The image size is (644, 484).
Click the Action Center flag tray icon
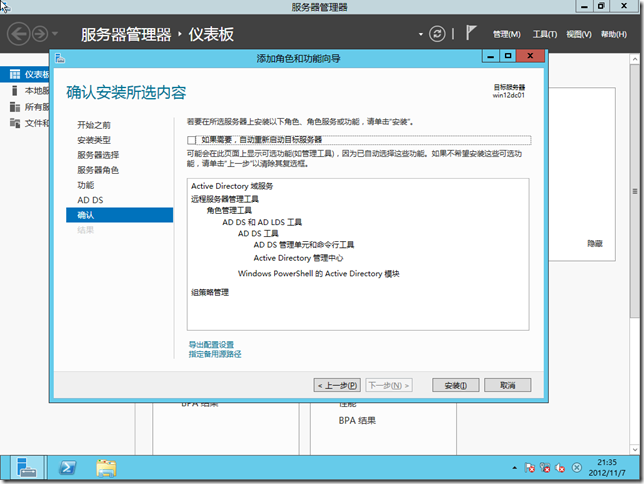coord(529,468)
